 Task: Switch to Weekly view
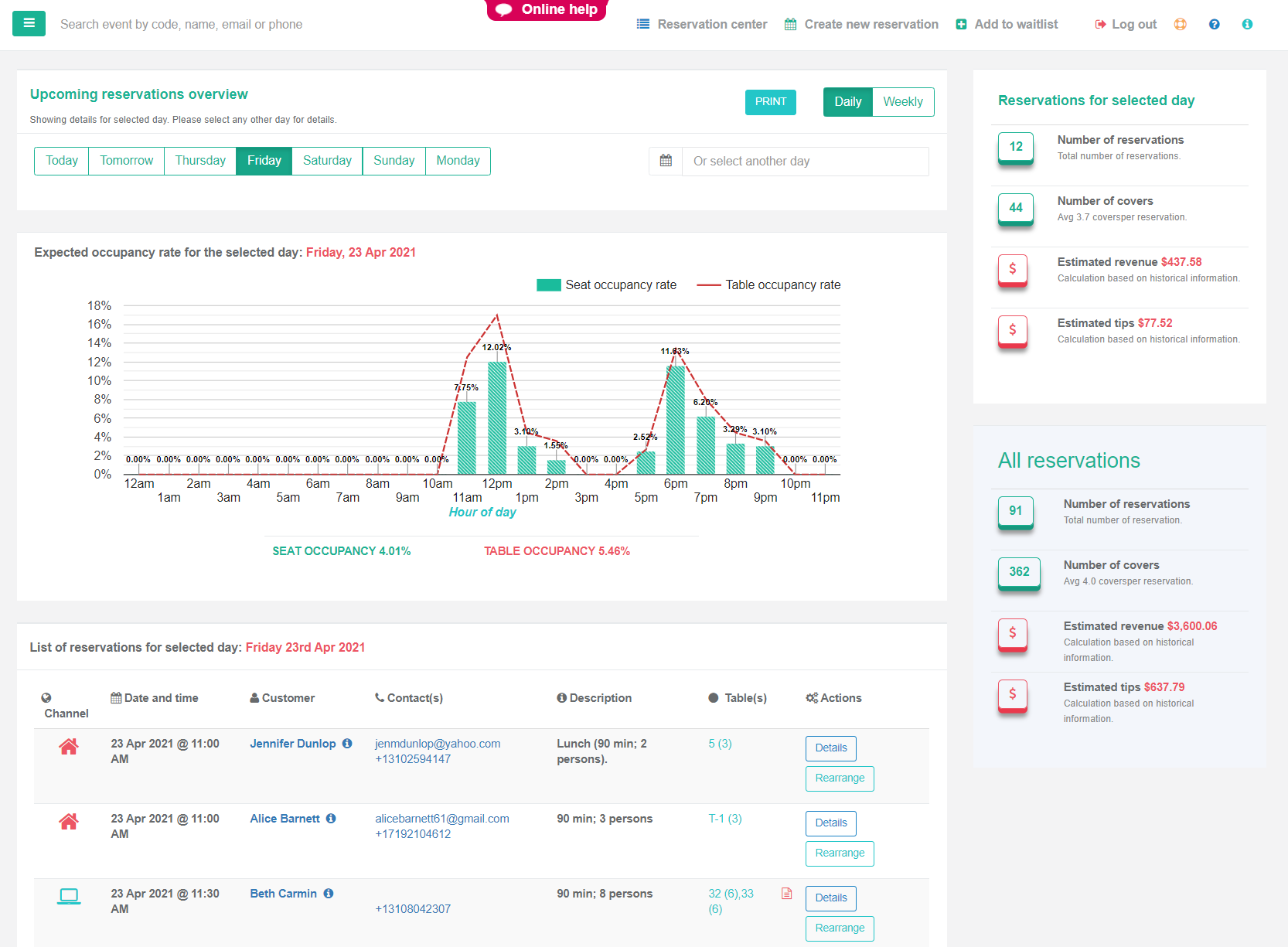tap(902, 102)
